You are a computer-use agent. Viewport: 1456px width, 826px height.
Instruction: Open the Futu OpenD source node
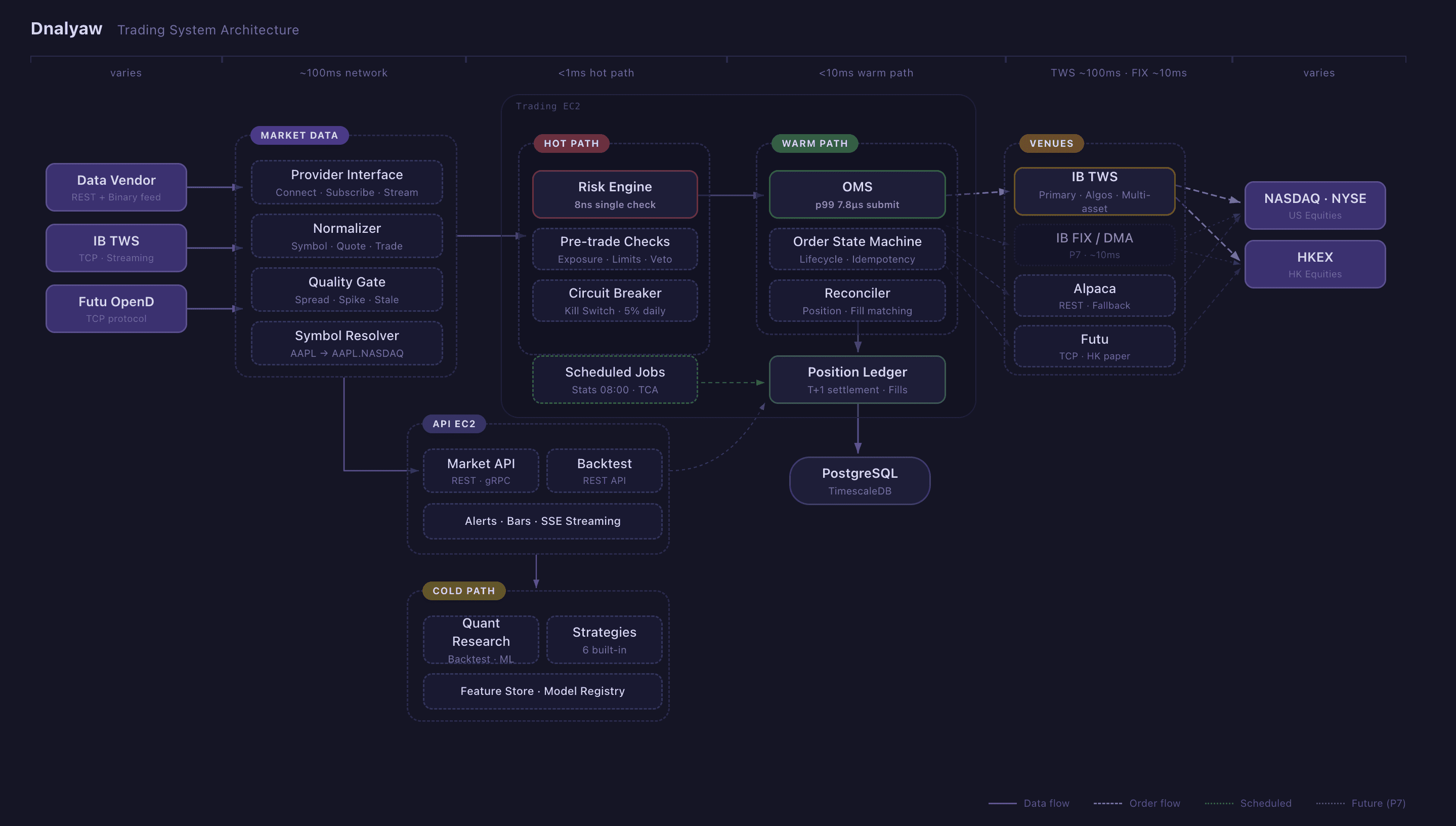point(116,309)
